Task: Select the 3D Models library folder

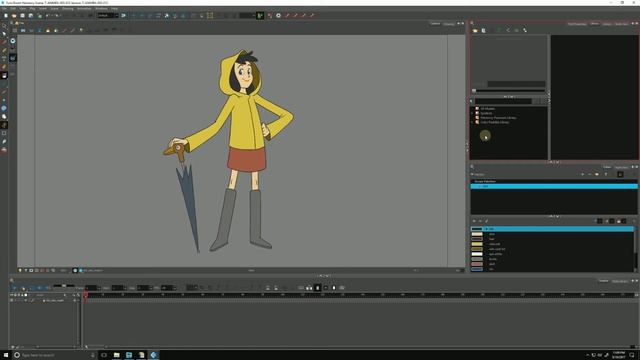Action: coord(488,109)
